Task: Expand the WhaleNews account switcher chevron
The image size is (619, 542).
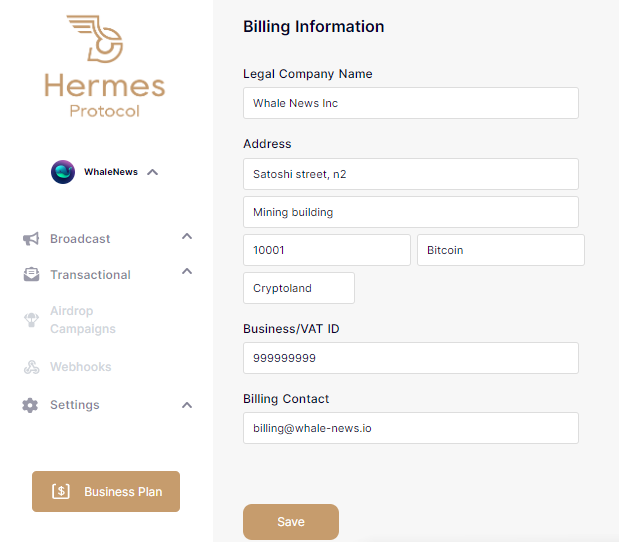Action: point(152,172)
